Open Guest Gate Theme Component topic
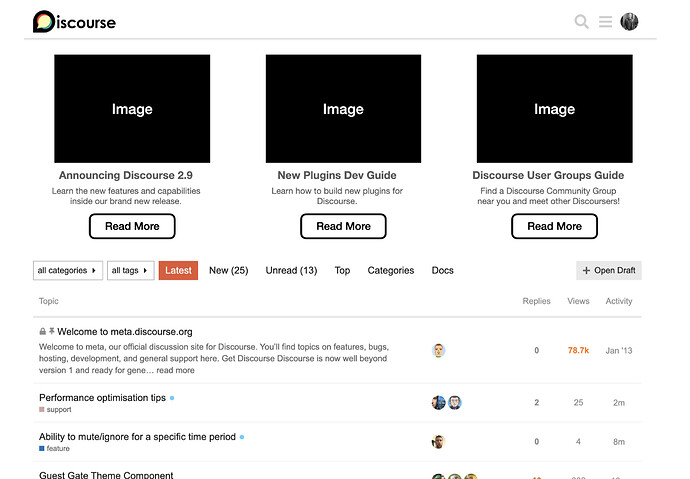690x479 pixels. (x=106, y=475)
